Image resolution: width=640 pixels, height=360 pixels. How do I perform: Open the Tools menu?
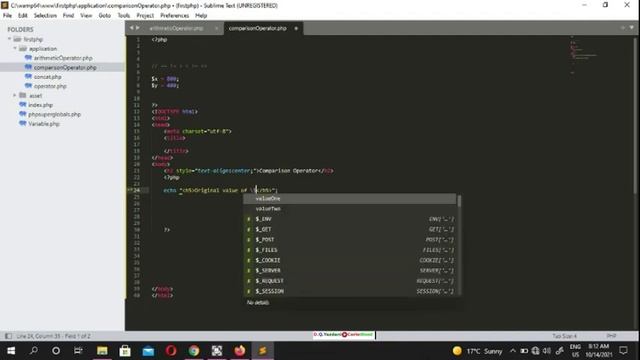pyautogui.click(x=124, y=16)
